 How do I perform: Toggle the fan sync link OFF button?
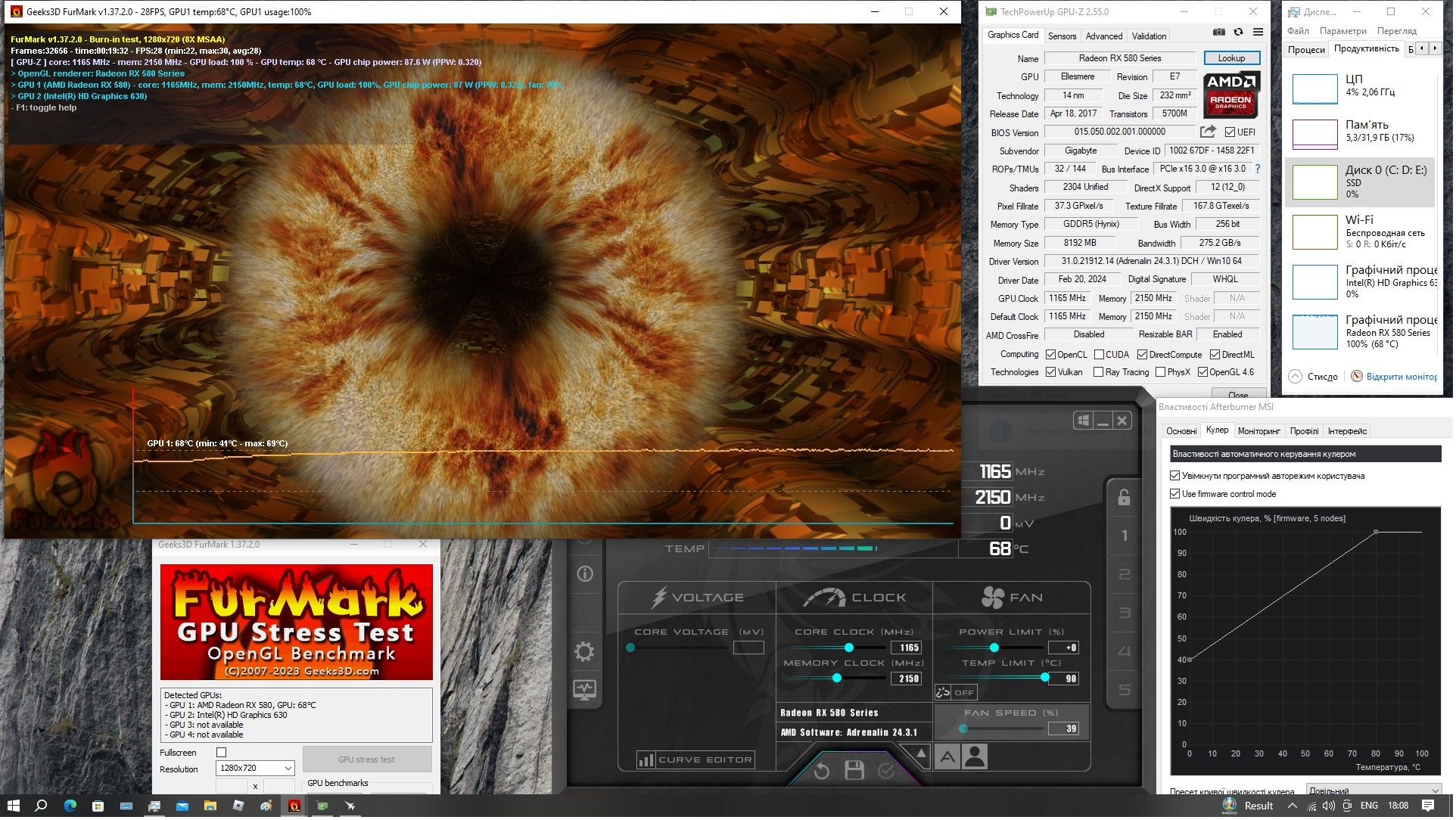[x=957, y=694]
